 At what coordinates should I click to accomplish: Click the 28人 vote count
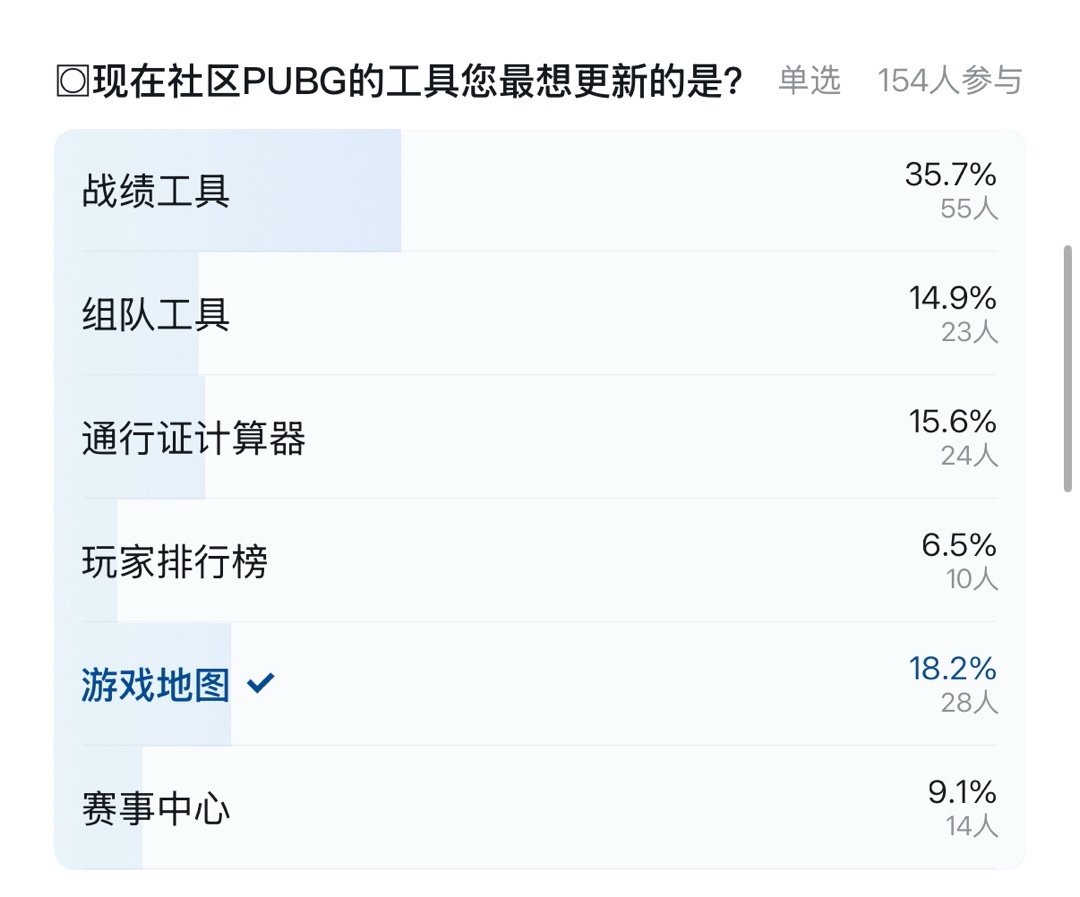969,702
